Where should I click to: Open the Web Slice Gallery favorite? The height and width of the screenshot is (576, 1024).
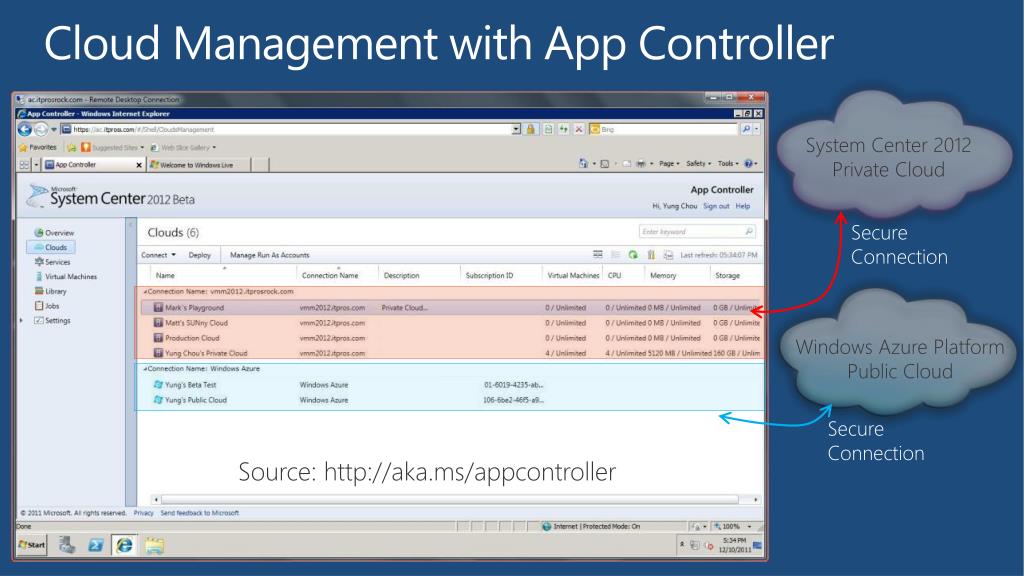point(183,148)
